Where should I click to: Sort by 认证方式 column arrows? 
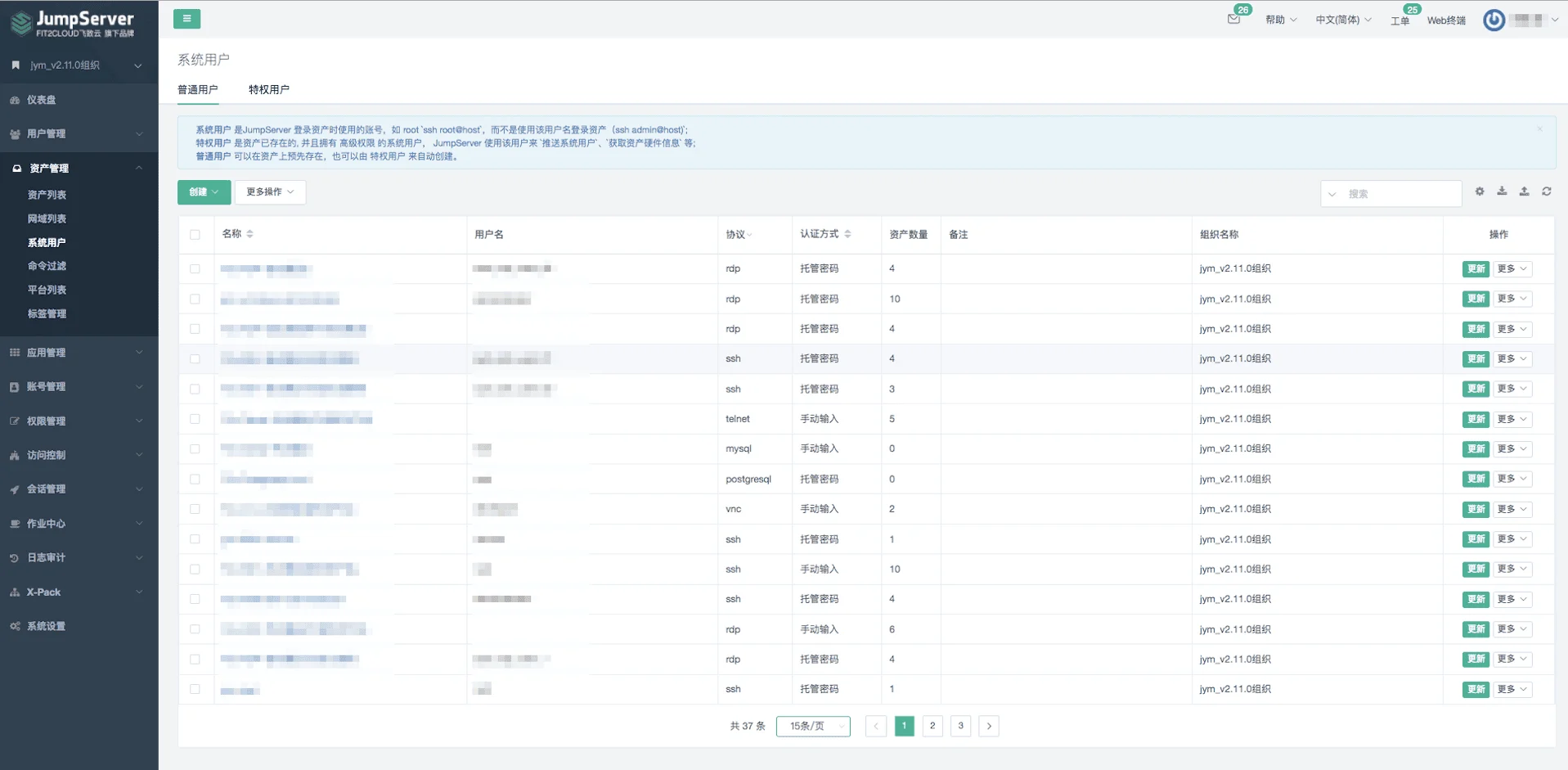point(847,234)
